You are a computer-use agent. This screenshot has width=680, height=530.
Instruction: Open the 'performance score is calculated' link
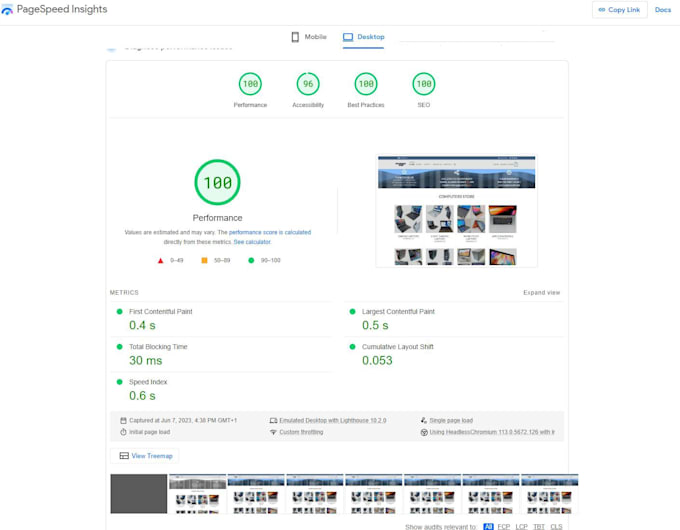click(x=270, y=232)
